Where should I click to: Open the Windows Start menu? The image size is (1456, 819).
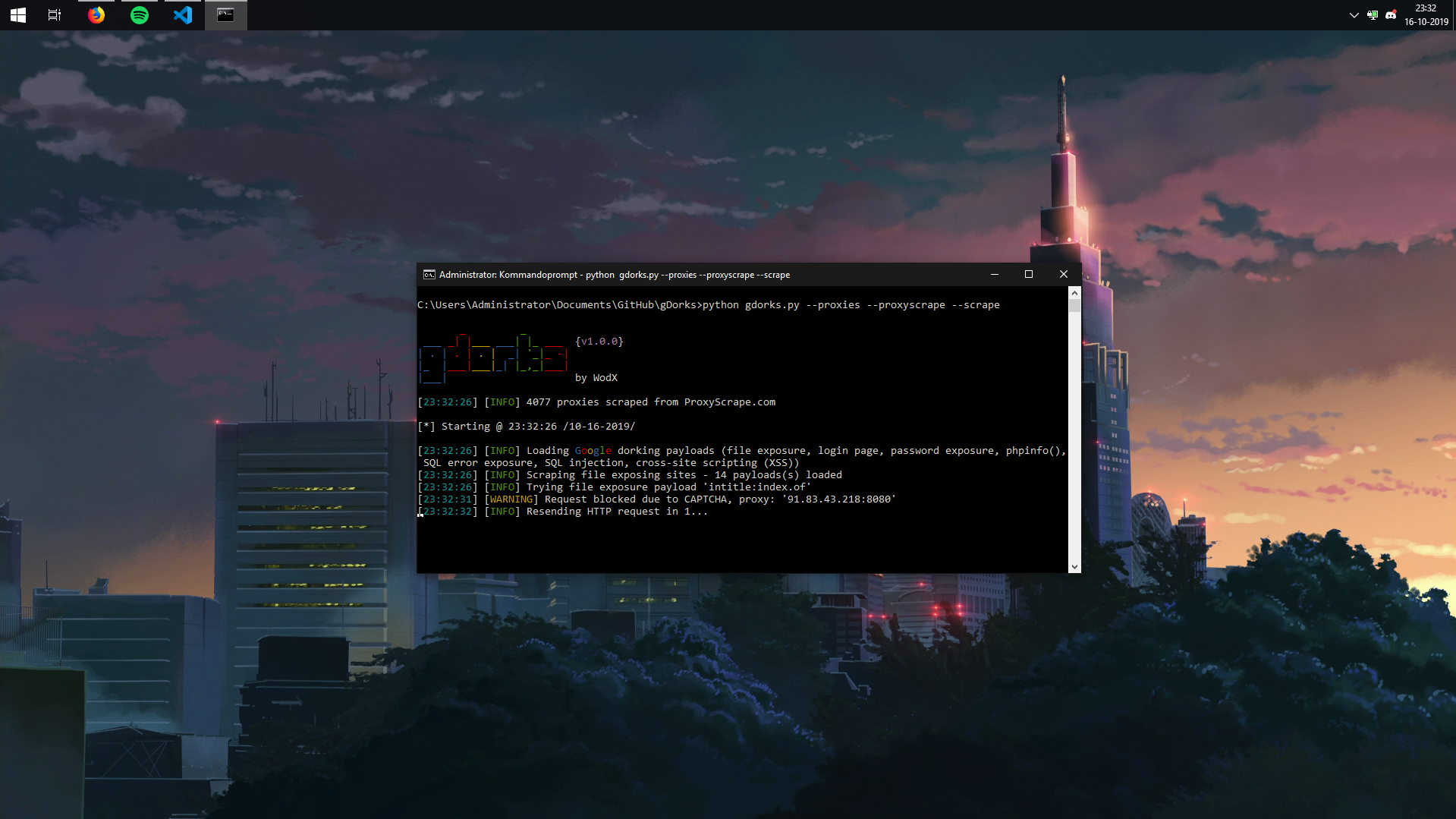pyautogui.click(x=18, y=15)
